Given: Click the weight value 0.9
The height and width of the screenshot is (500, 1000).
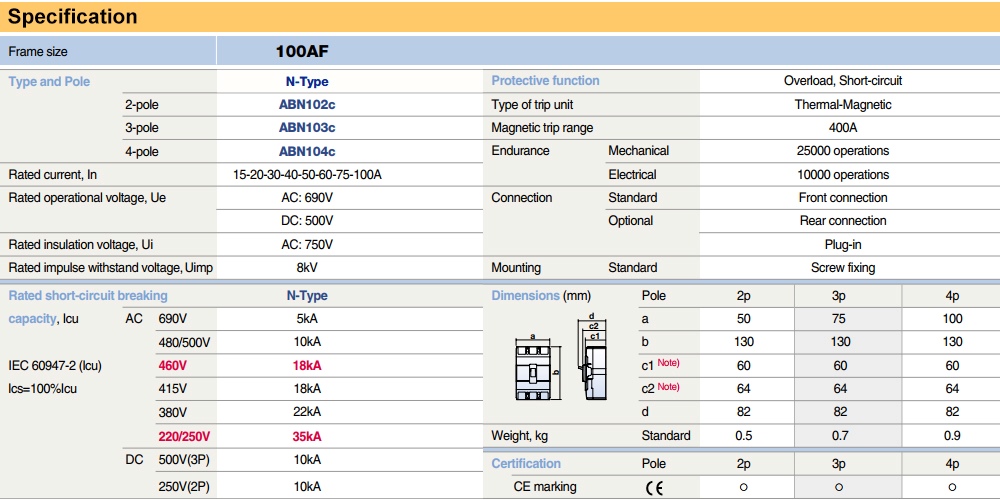Looking at the screenshot, I should [952, 437].
